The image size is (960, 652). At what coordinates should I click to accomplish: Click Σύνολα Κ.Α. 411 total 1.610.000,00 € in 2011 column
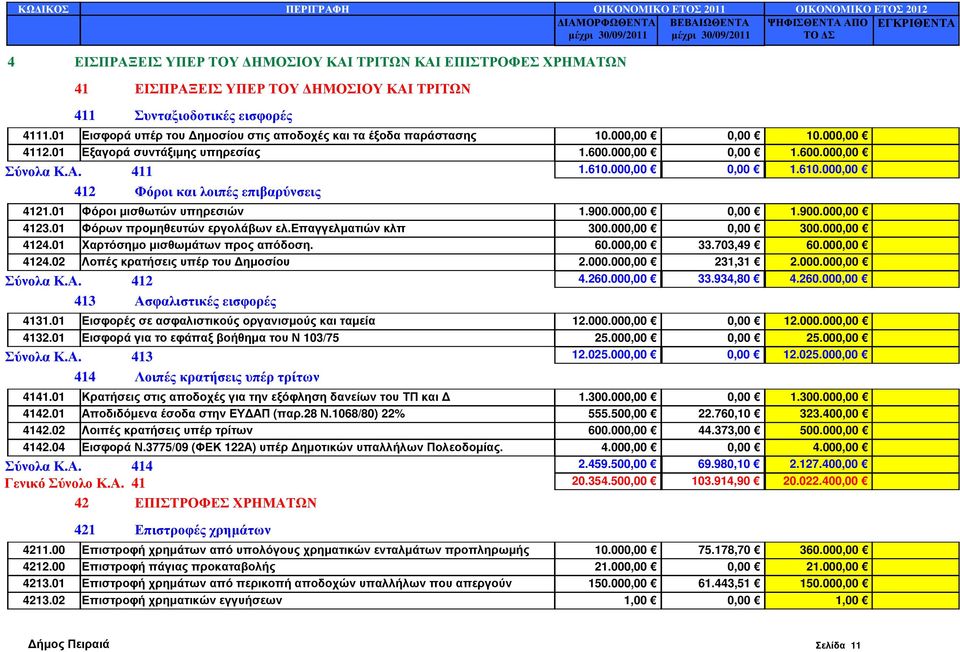pyautogui.click(x=608, y=170)
